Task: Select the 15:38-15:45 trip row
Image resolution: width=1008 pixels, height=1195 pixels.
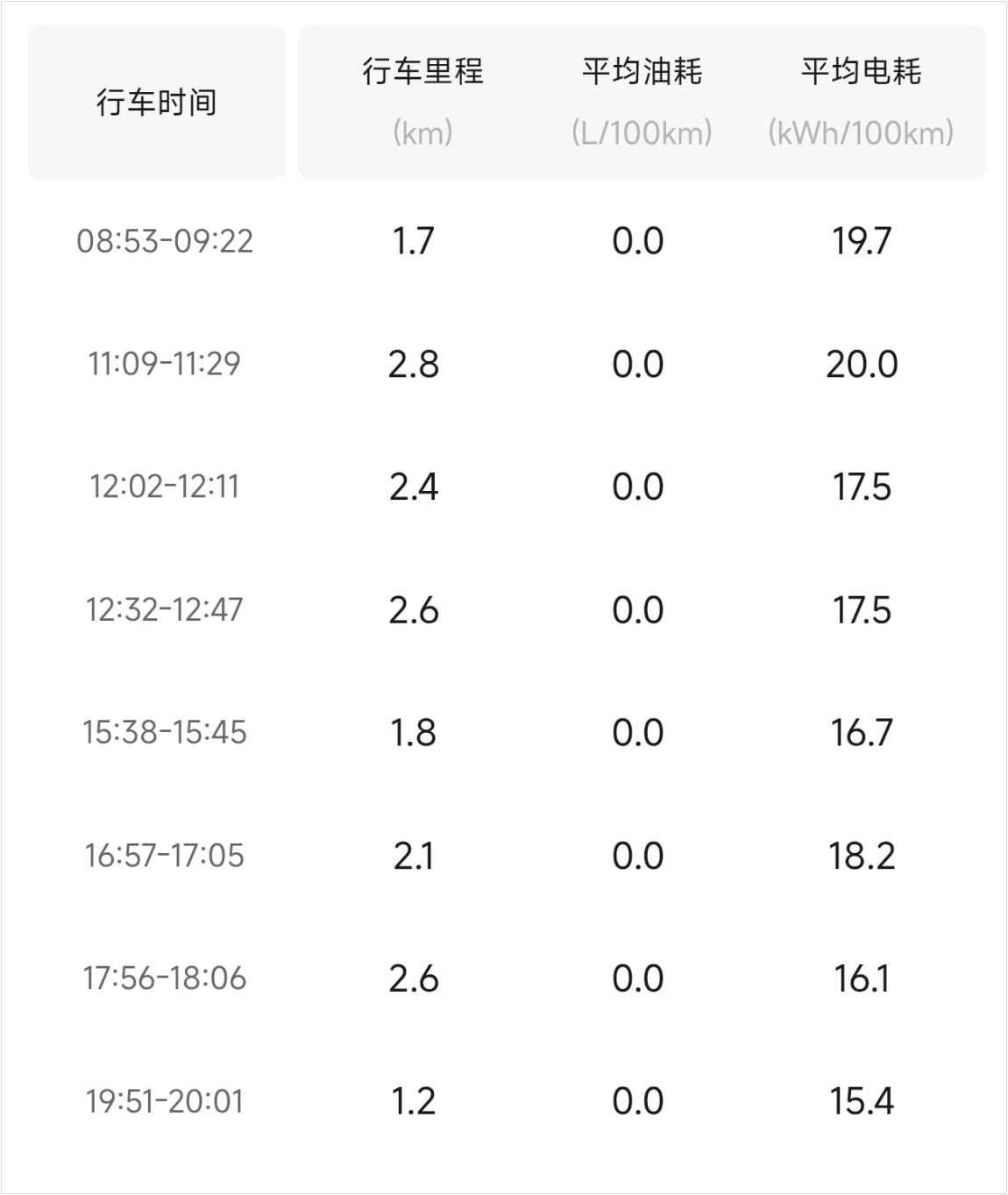Action: (165, 732)
